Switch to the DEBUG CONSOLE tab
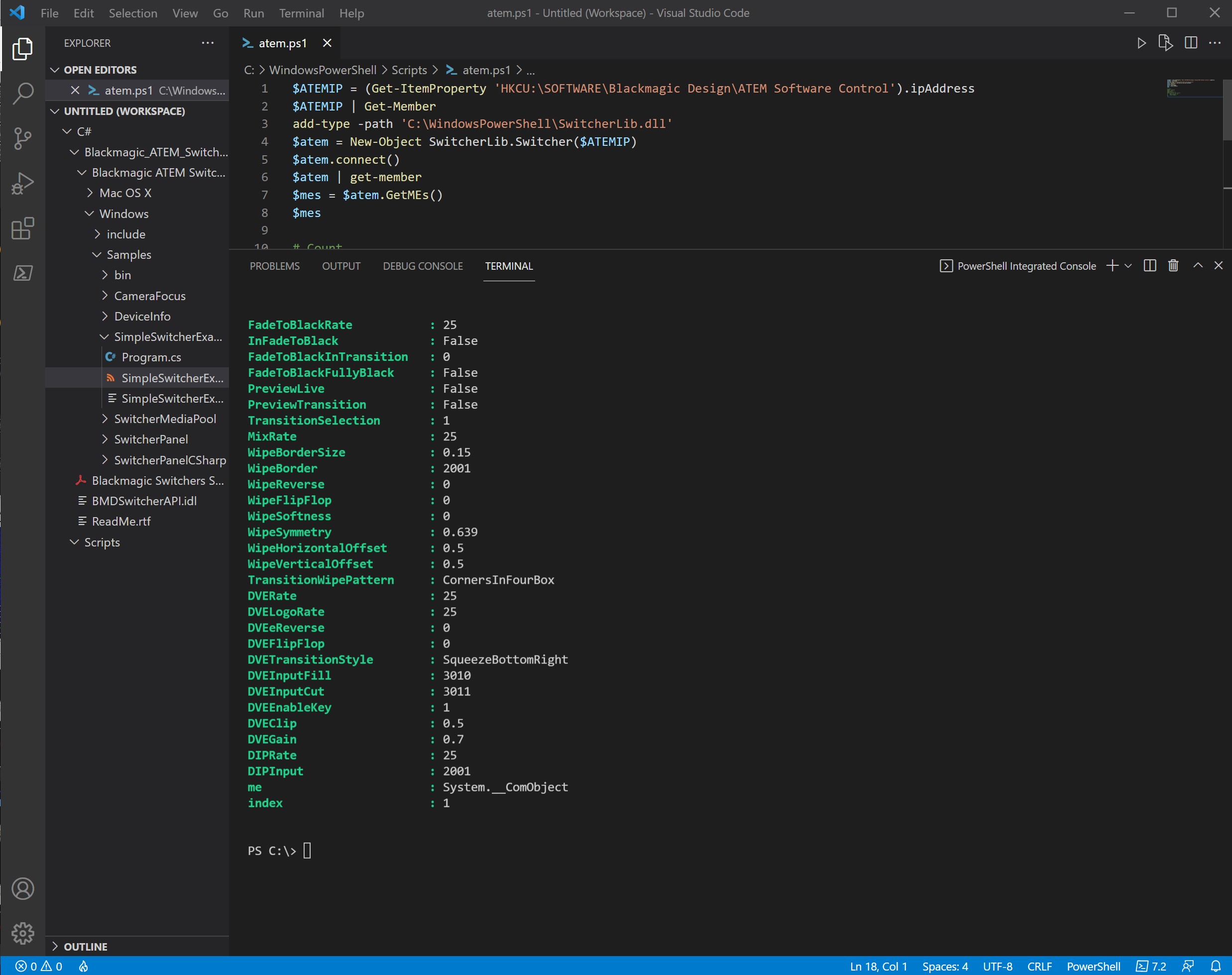The image size is (1232, 975). pos(423,266)
